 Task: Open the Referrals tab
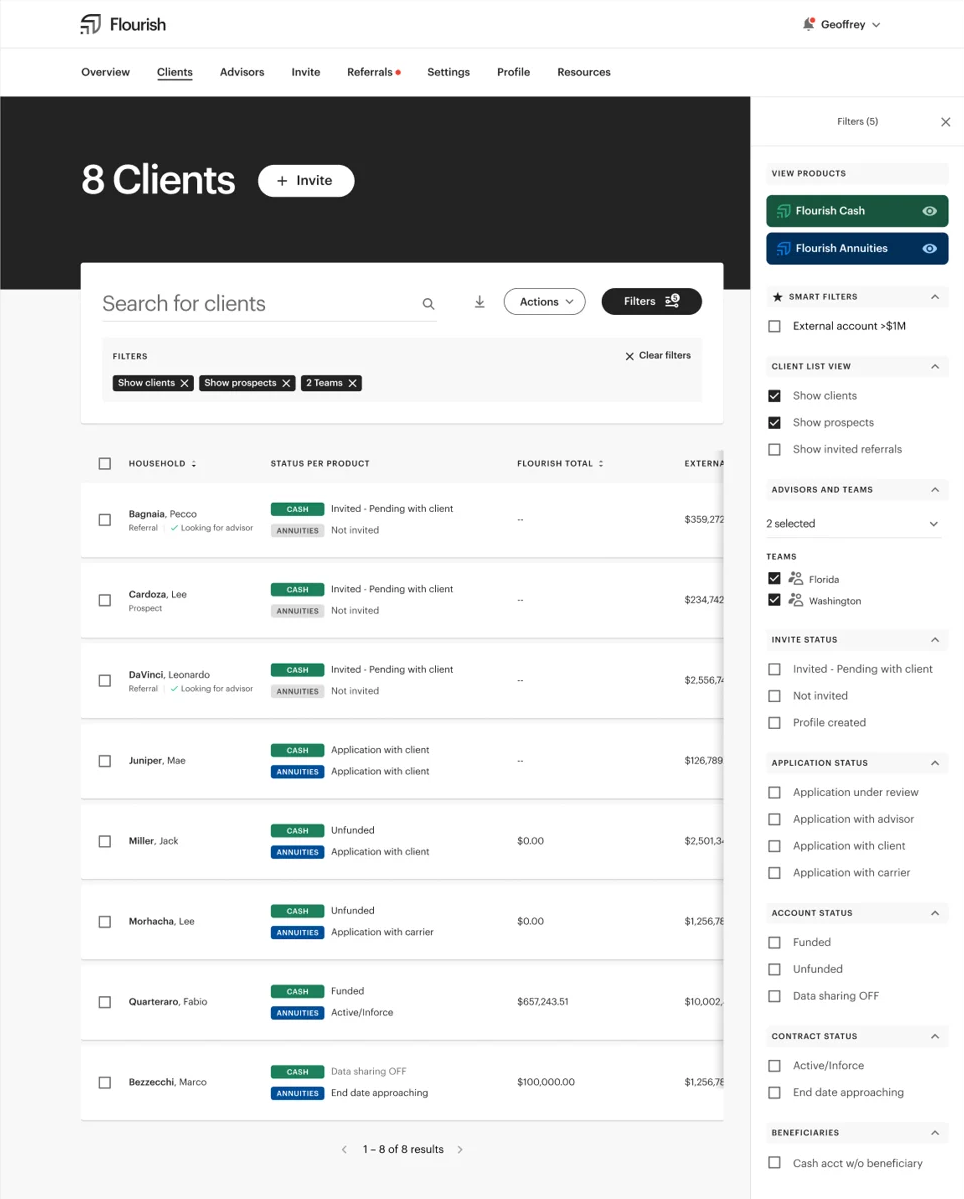click(370, 72)
